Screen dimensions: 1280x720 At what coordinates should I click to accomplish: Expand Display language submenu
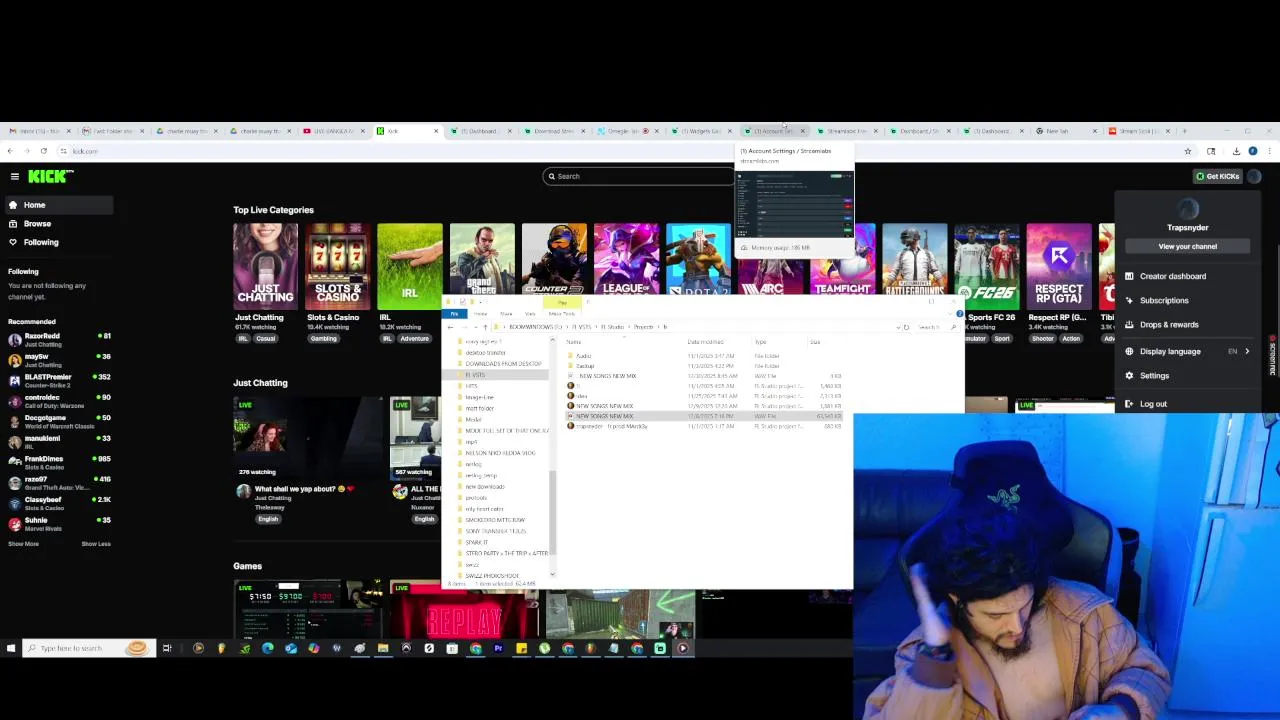tap(1187, 351)
